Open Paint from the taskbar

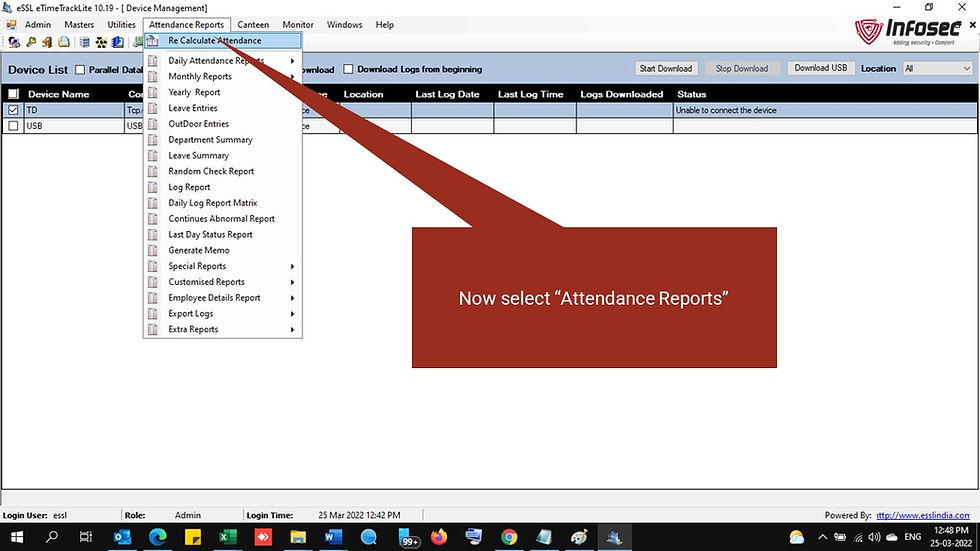coord(579,537)
